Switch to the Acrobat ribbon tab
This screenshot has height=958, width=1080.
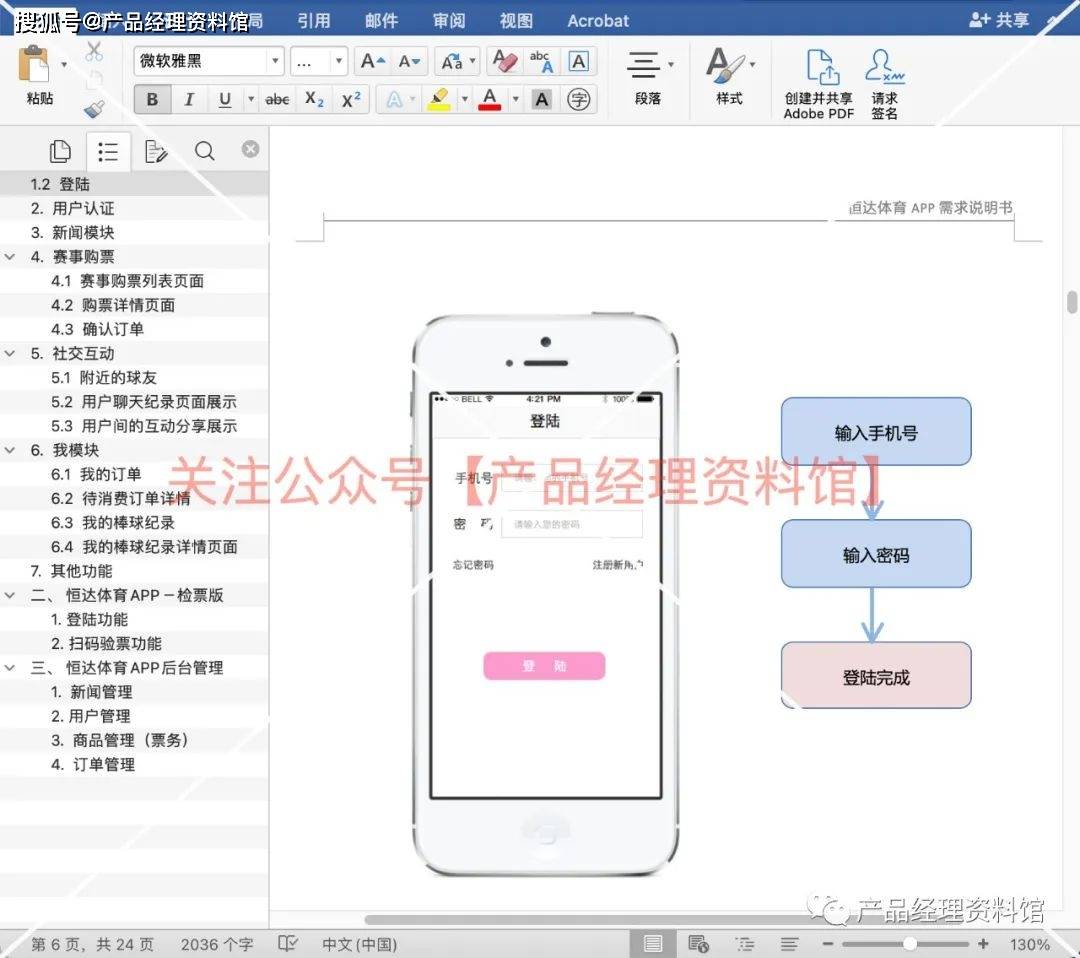[597, 20]
